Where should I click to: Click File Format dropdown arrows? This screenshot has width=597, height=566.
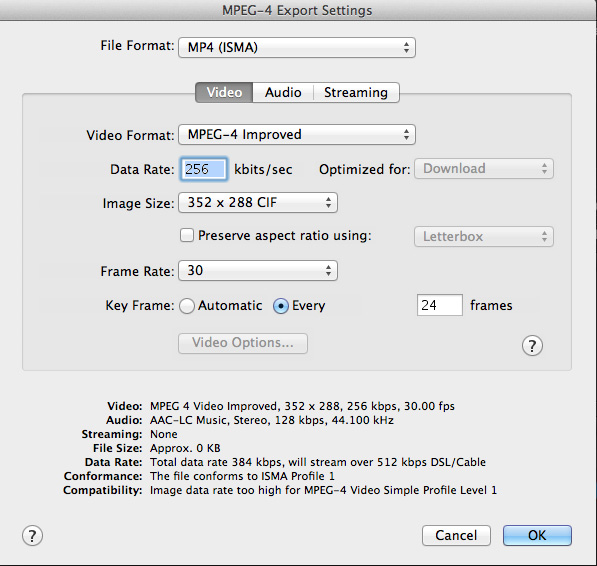406,48
